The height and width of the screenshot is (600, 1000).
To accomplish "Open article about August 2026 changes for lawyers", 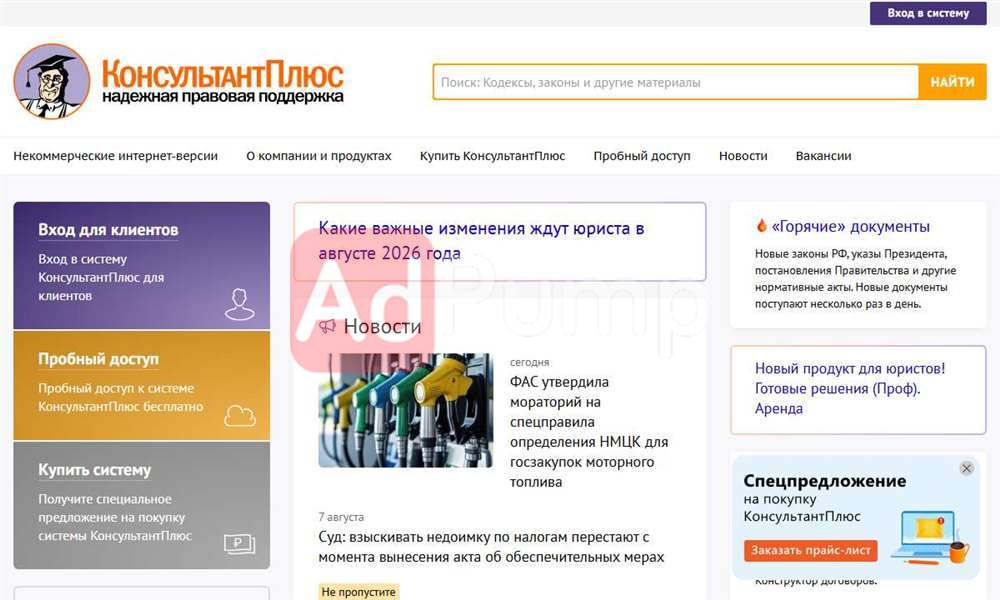I will click(481, 240).
